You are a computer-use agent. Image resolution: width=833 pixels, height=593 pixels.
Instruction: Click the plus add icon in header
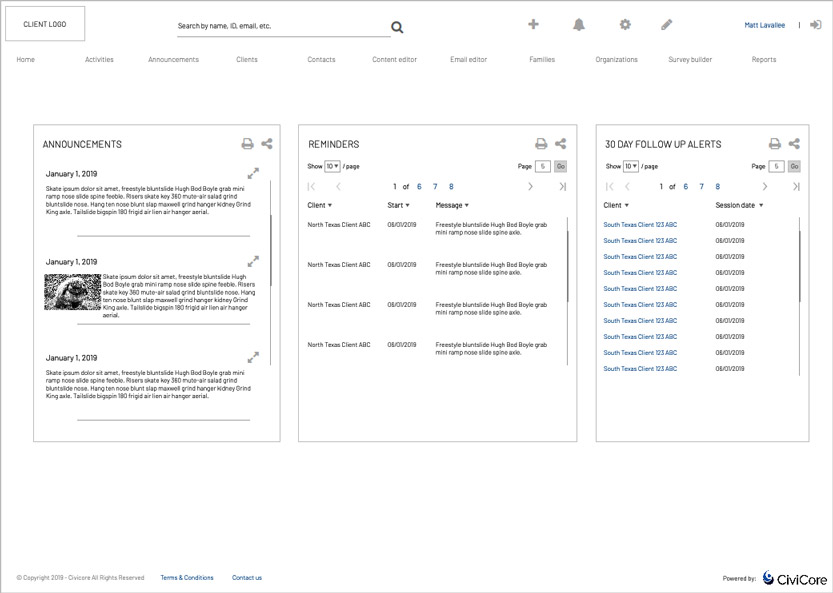click(533, 25)
